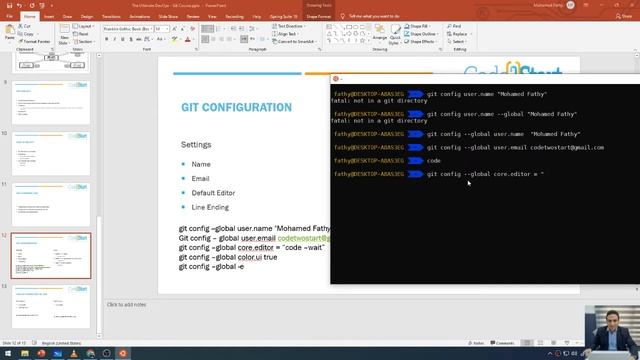Switch to Slide Sorter view in status bar
The image size is (640, 360).
tap(540, 343)
